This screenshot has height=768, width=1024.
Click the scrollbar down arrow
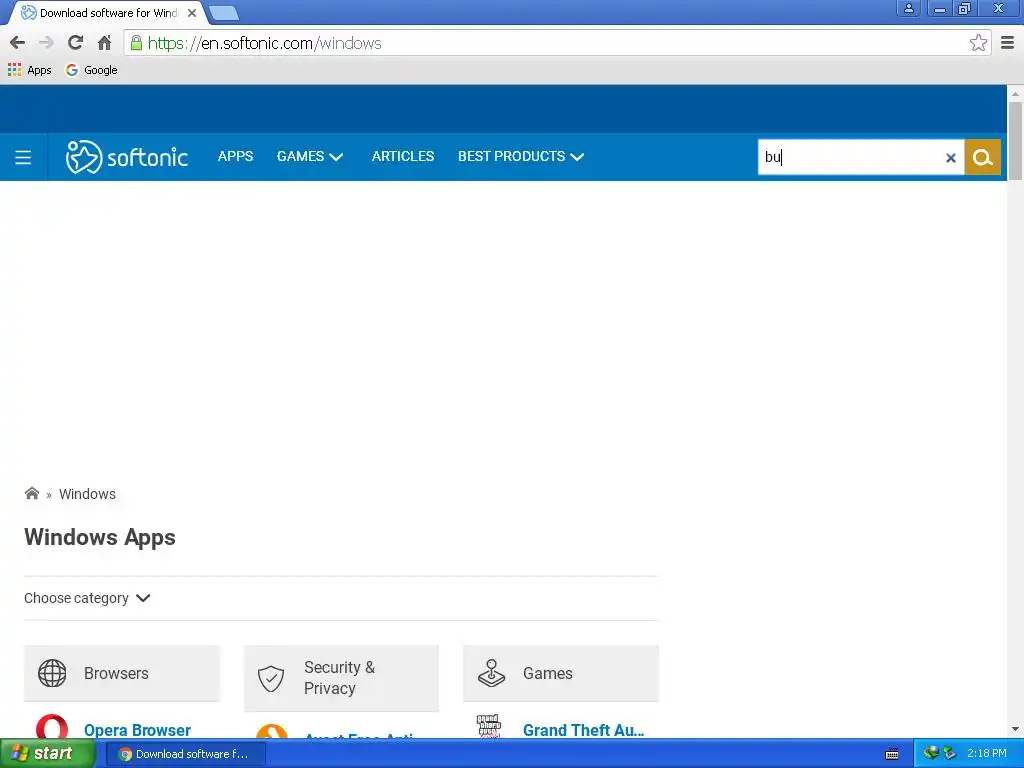pos(1015,729)
